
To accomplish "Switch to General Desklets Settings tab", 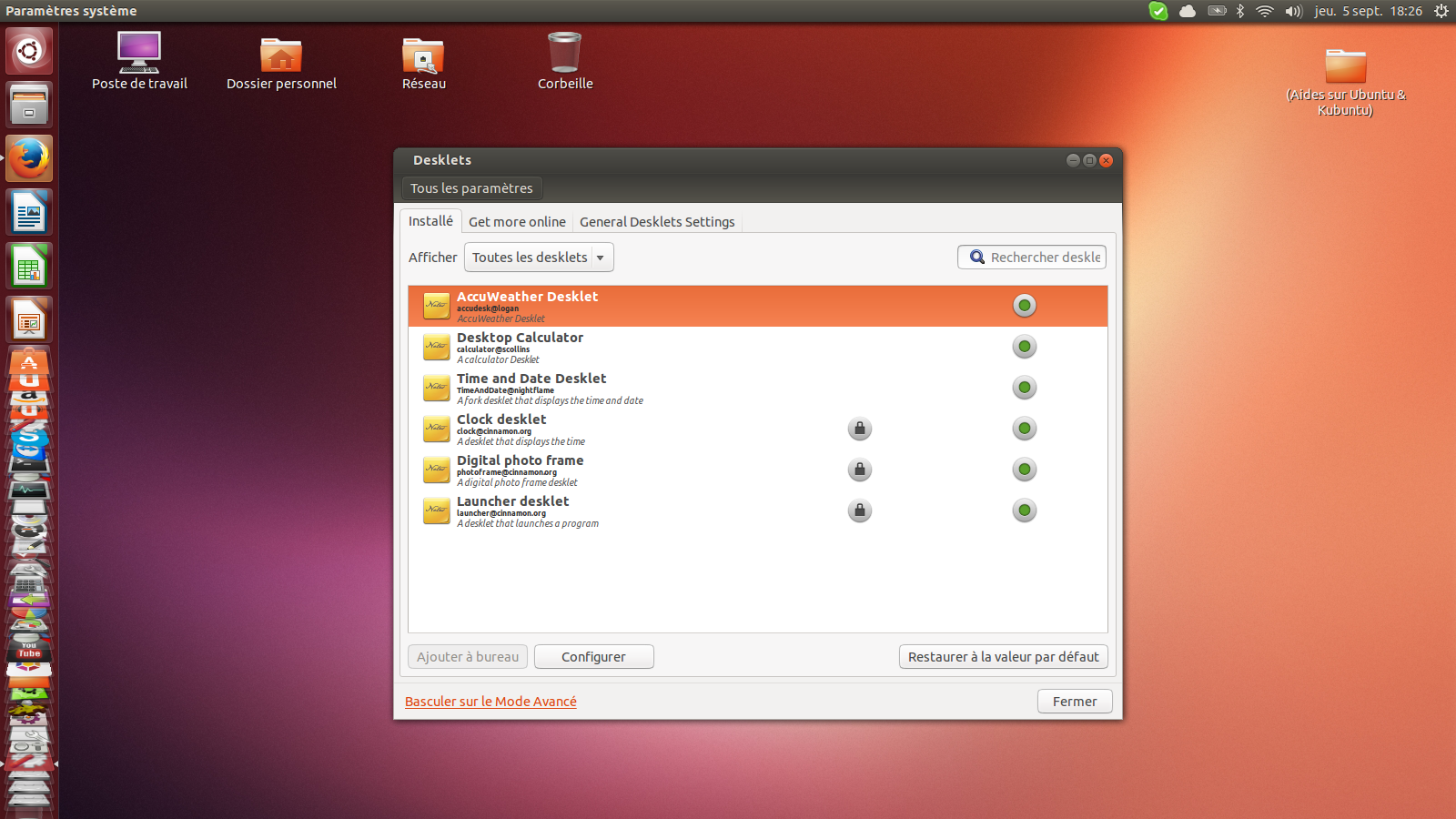I will coord(657,222).
